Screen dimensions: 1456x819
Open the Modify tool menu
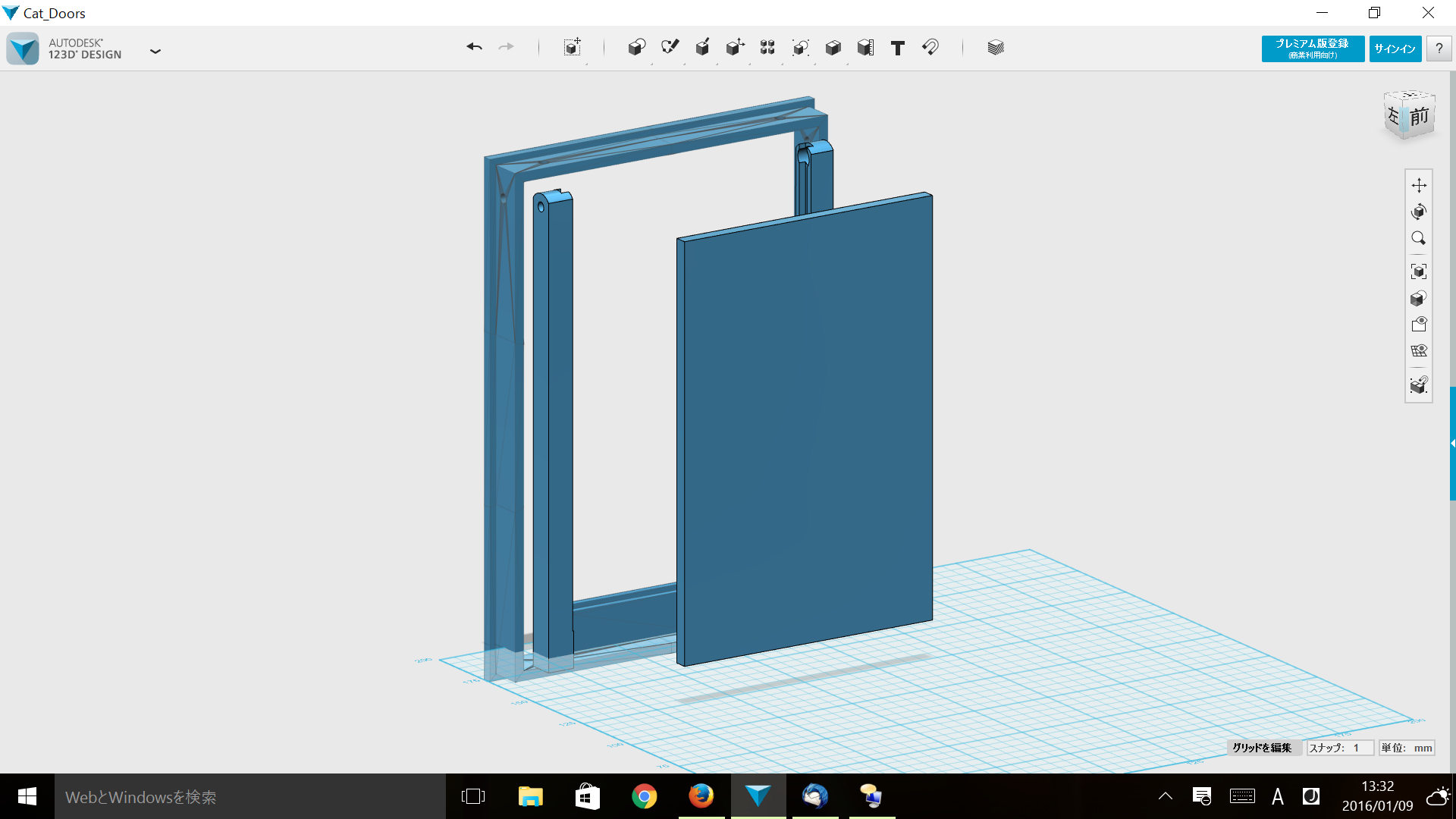pyautogui.click(x=735, y=48)
